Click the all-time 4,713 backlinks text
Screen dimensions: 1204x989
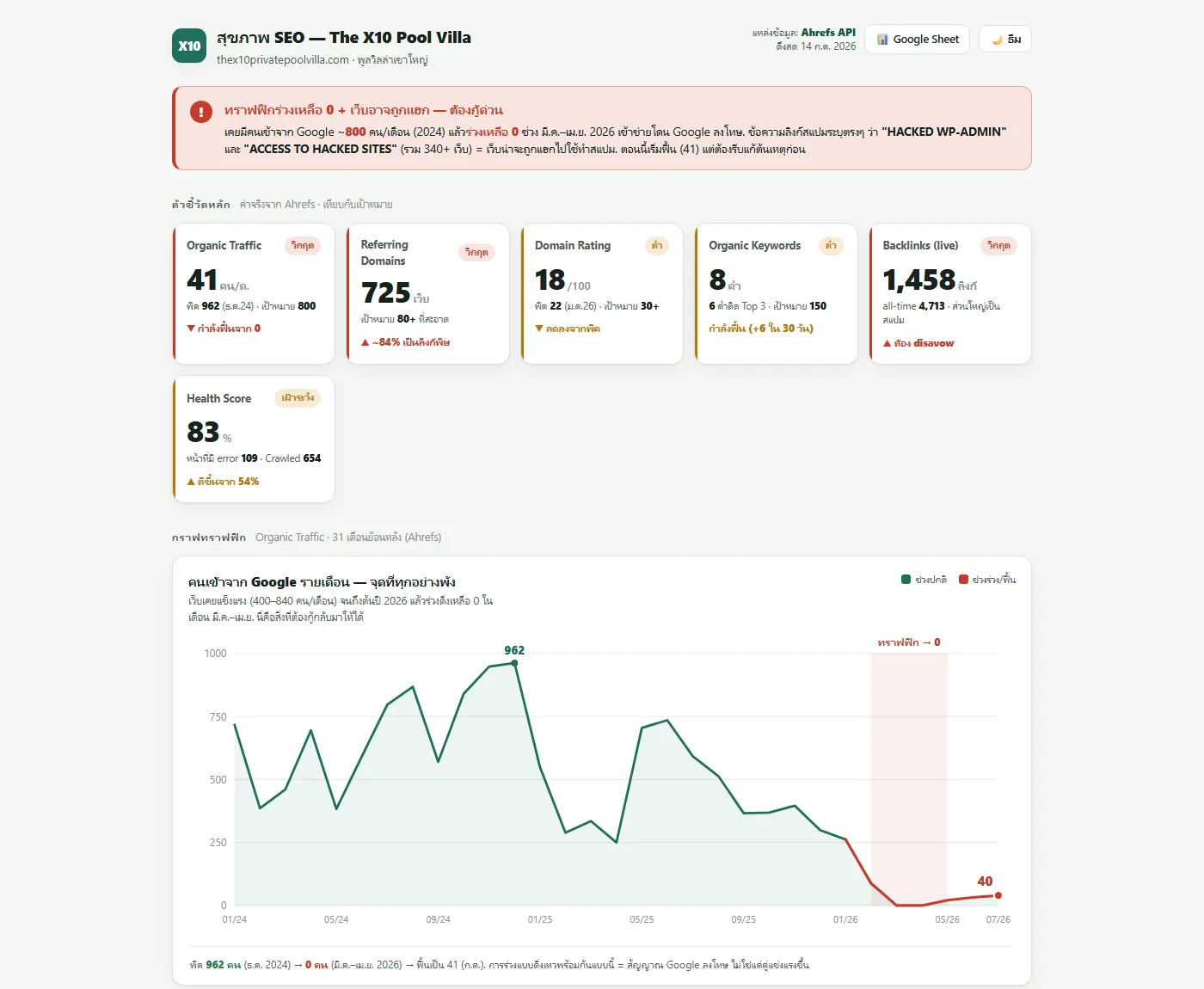tap(913, 306)
